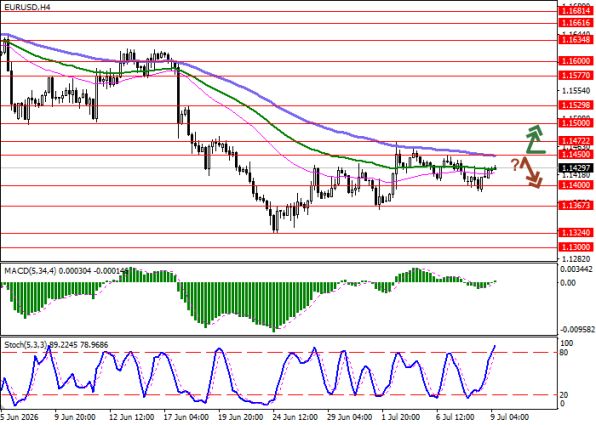Click the 1.15000 price level label
The height and width of the screenshot is (425, 596).
point(576,123)
